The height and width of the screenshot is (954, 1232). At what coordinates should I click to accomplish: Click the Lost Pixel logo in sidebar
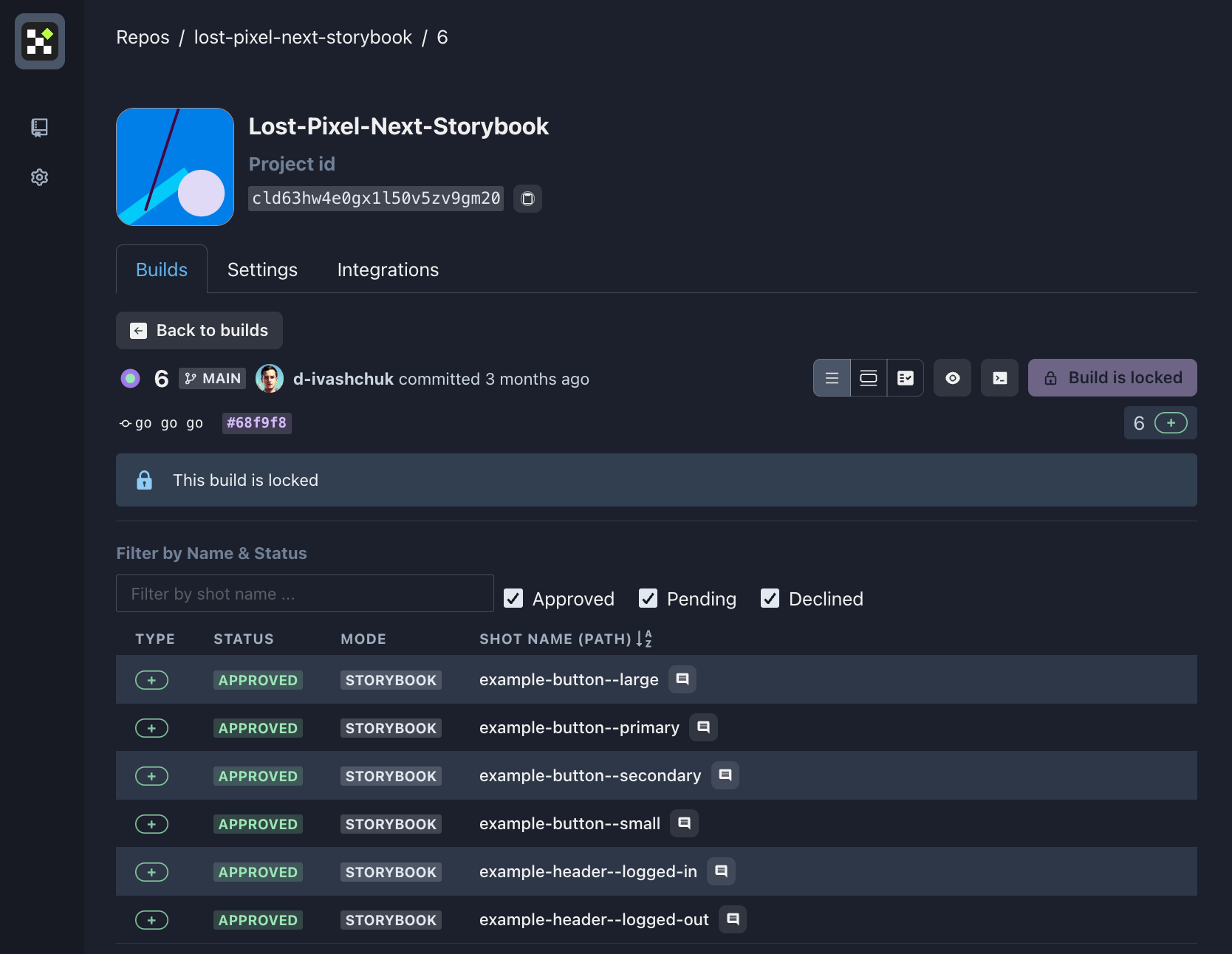click(x=40, y=41)
